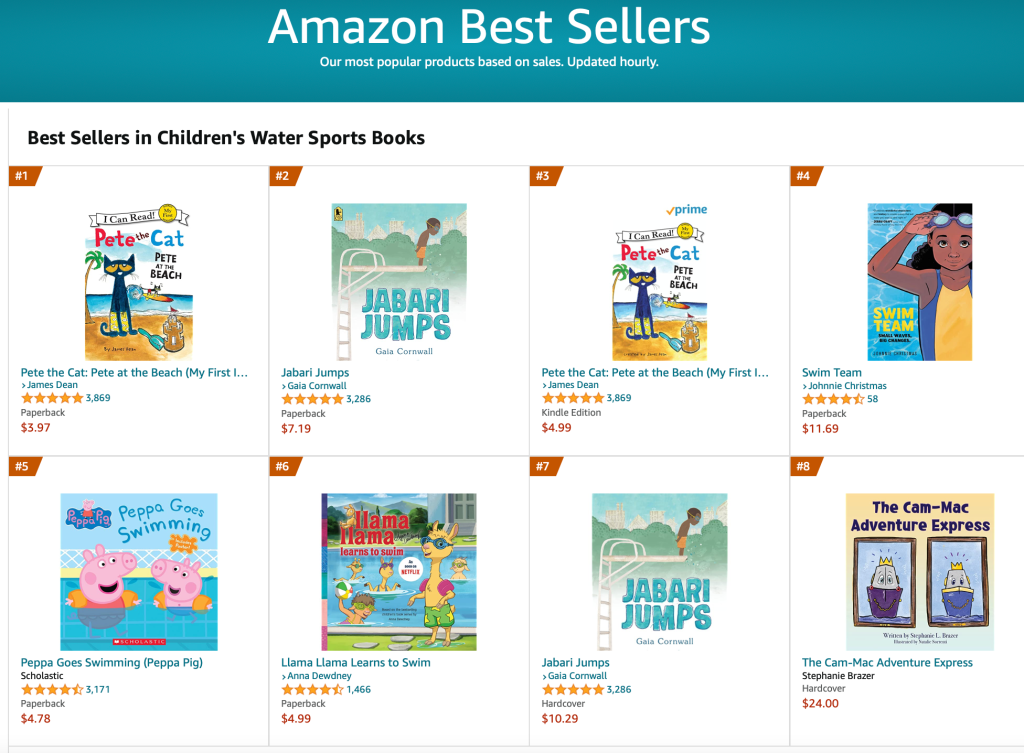Open Llama Llama Learns to Swim title link
Screen dimensions: 1024x753
click(356, 662)
